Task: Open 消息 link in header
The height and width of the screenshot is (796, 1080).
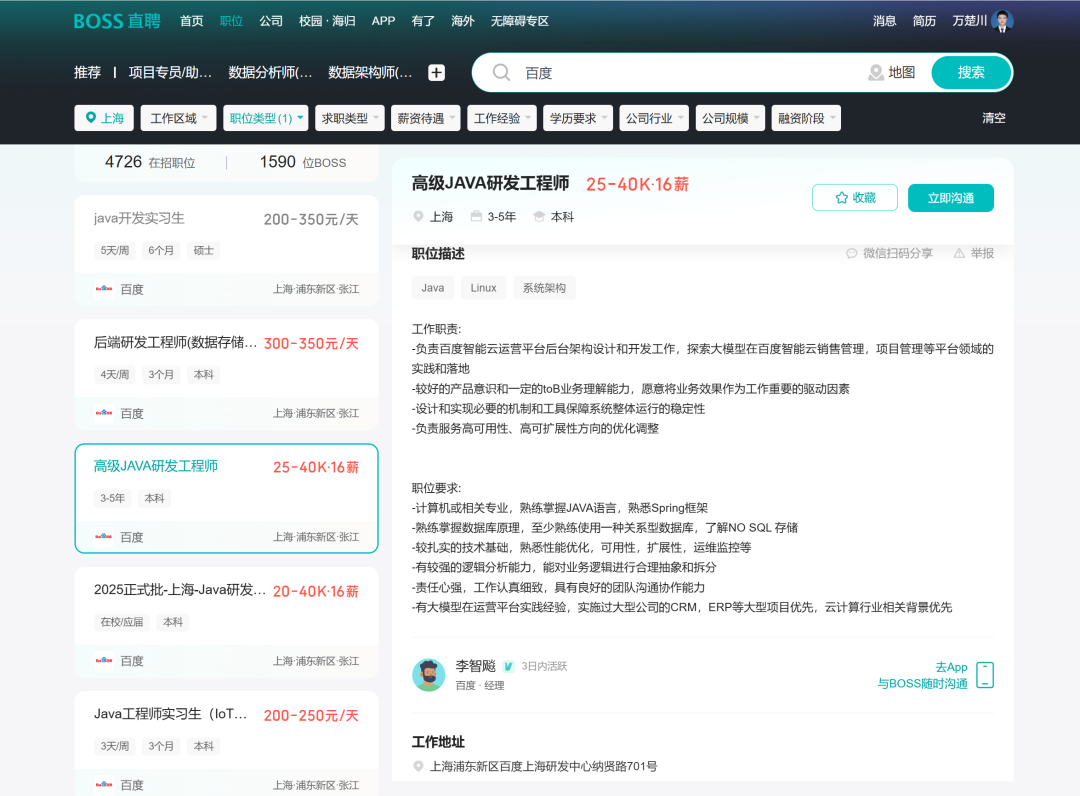Action: (x=884, y=21)
